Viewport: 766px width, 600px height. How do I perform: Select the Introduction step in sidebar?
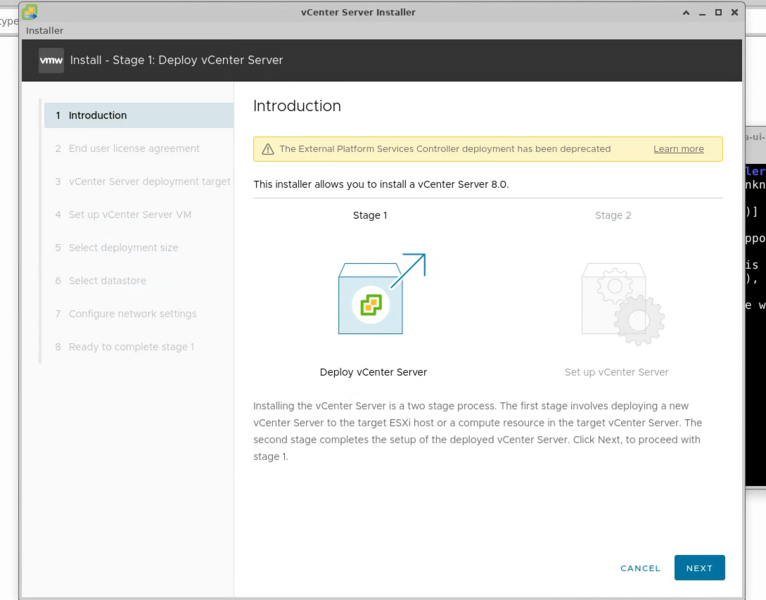139,115
